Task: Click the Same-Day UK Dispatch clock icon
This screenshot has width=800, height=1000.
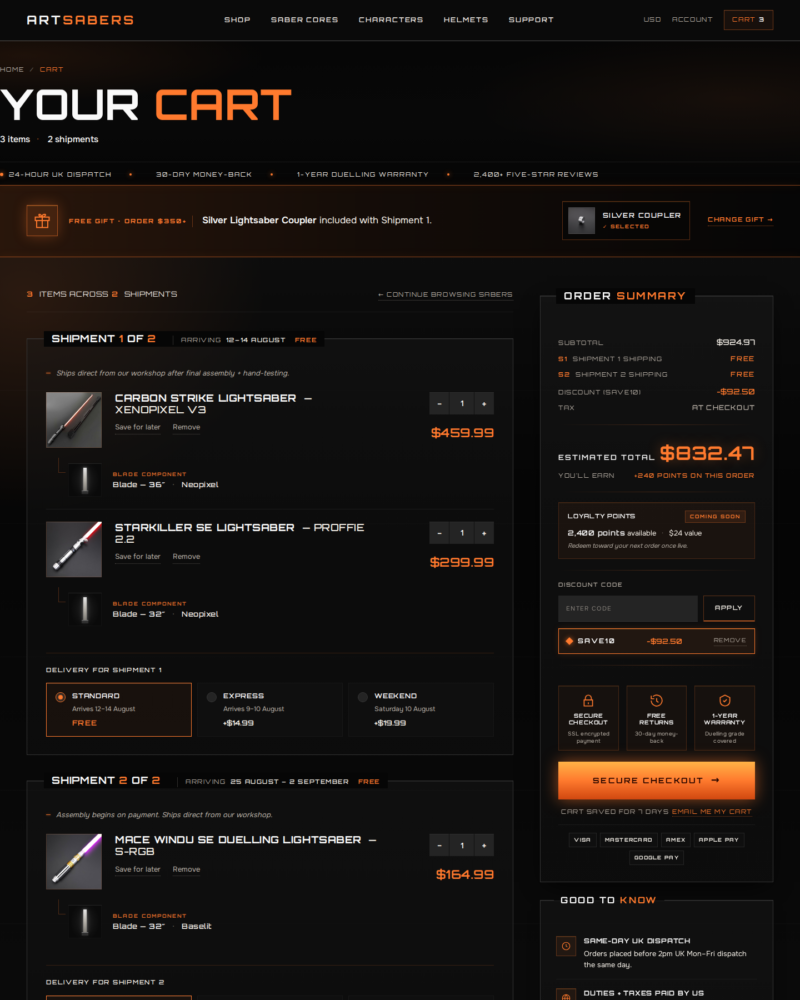Action: click(566, 946)
